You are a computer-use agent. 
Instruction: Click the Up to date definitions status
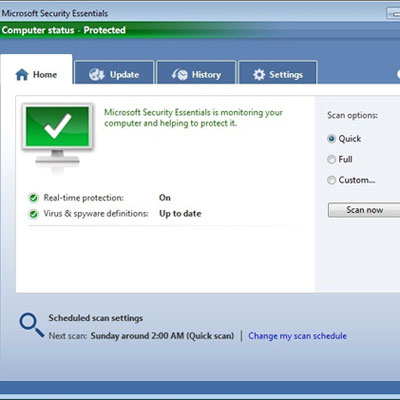180,214
